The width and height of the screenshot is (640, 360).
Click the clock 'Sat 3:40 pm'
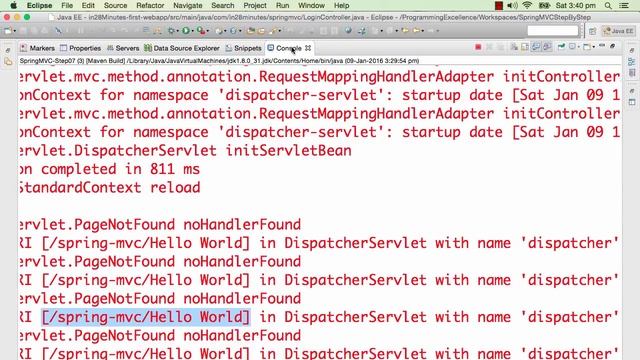(576, 5)
